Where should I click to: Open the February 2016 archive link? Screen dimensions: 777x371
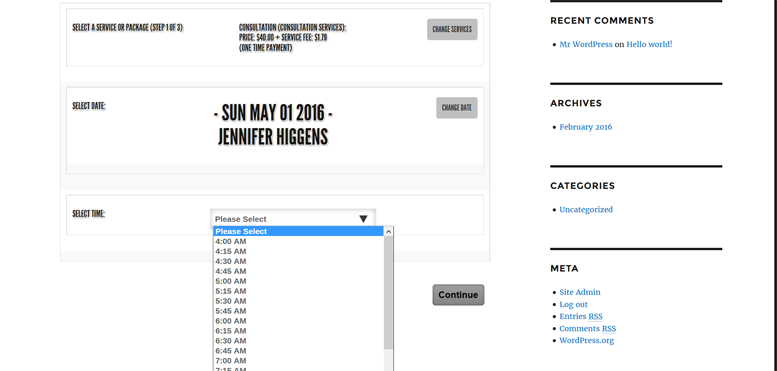tap(586, 127)
